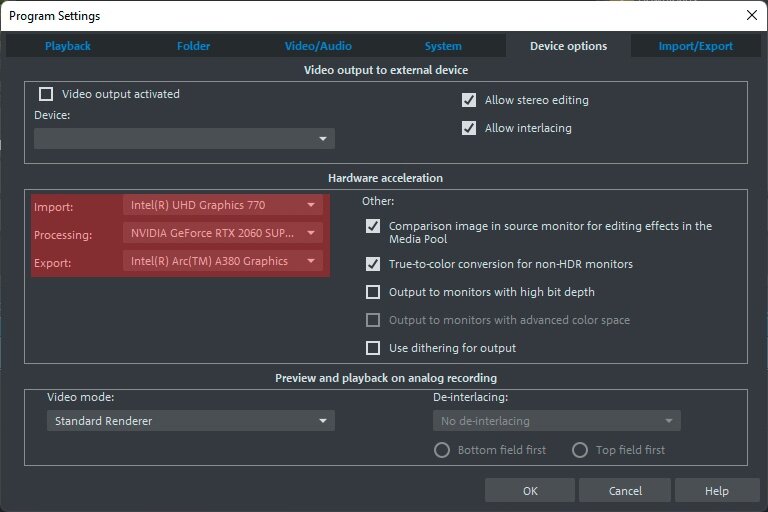The width and height of the screenshot is (768, 512).
Task: Uncheck Allow stereo editing
Action: 469,100
